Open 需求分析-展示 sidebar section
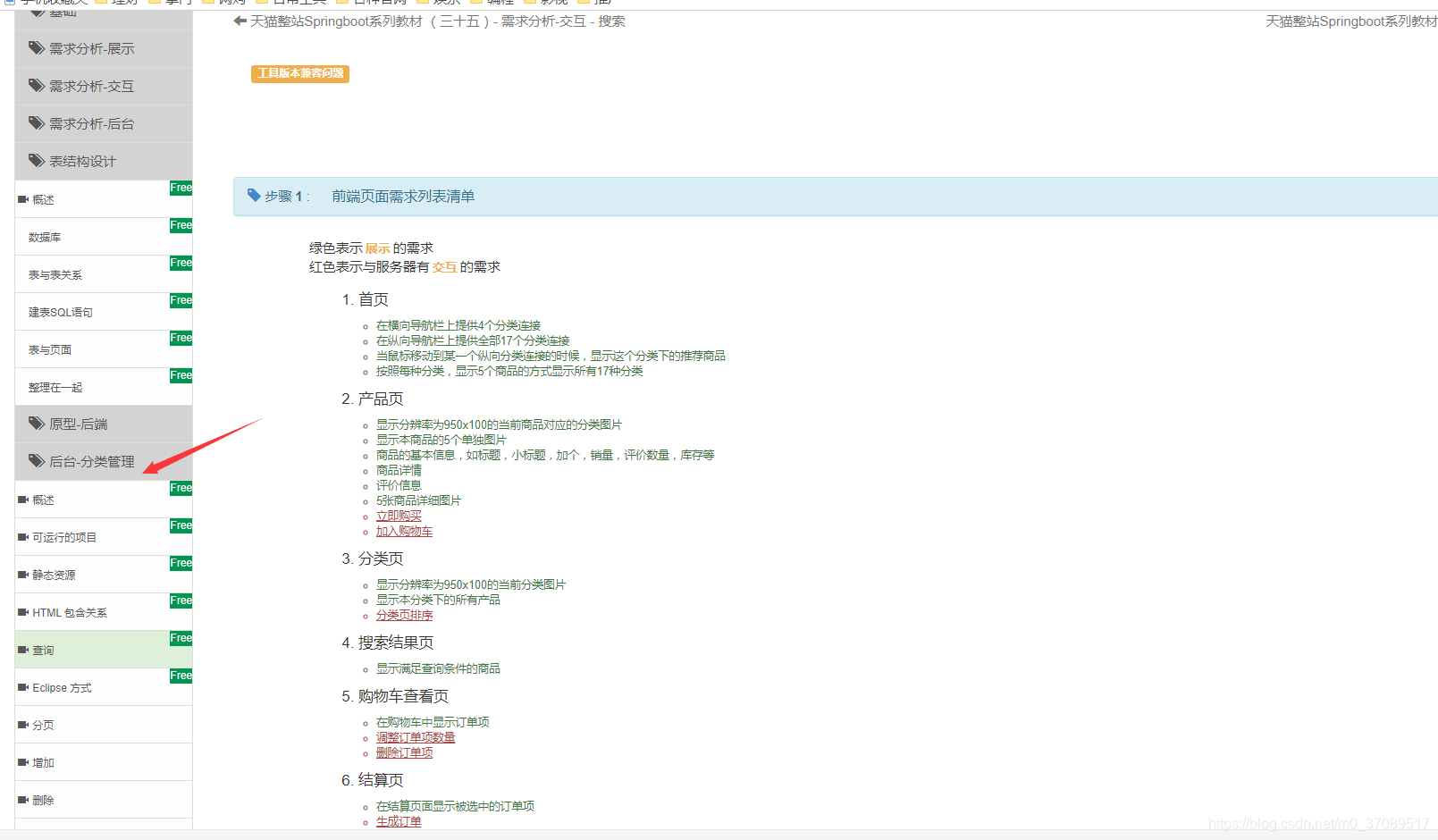1438x840 pixels. click(104, 48)
